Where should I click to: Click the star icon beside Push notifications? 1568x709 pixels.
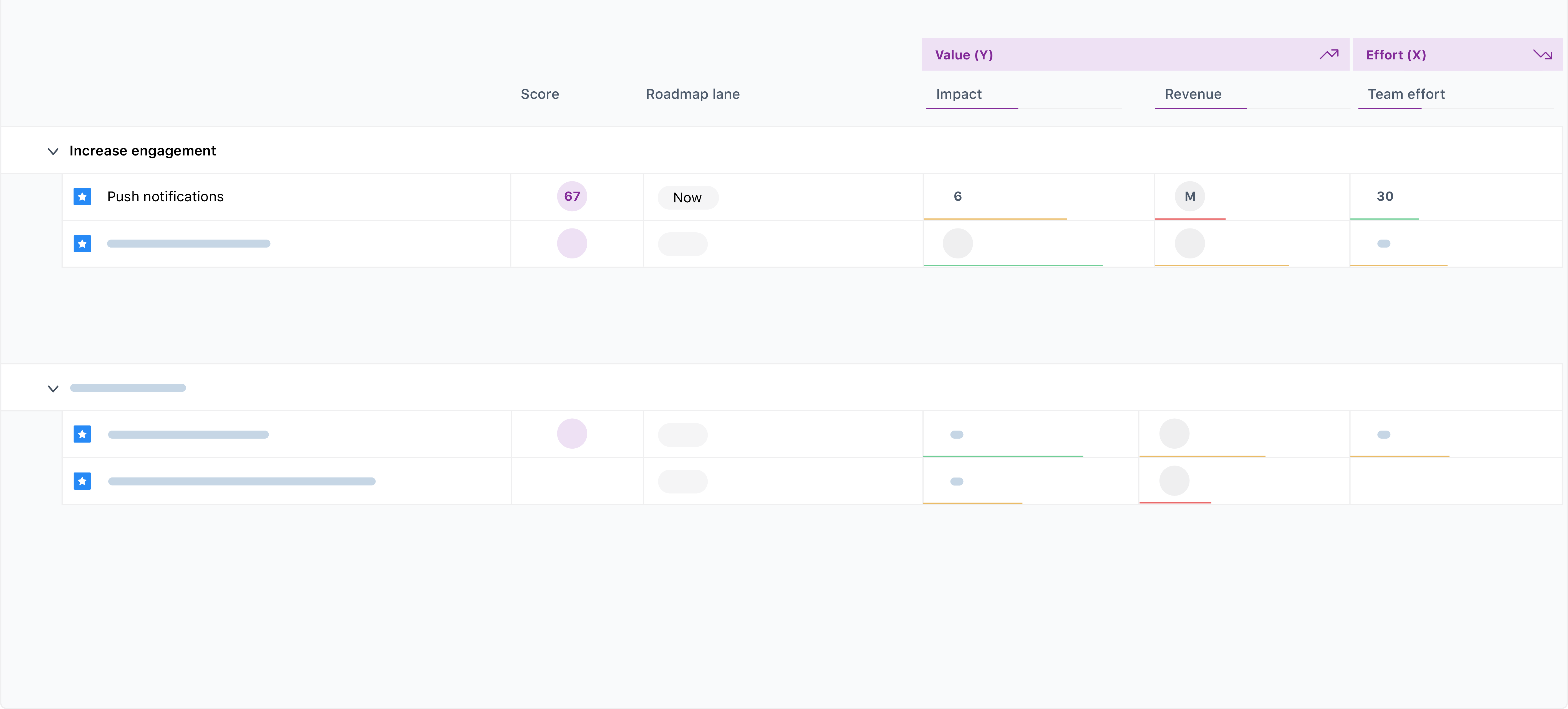coord(82,197)
